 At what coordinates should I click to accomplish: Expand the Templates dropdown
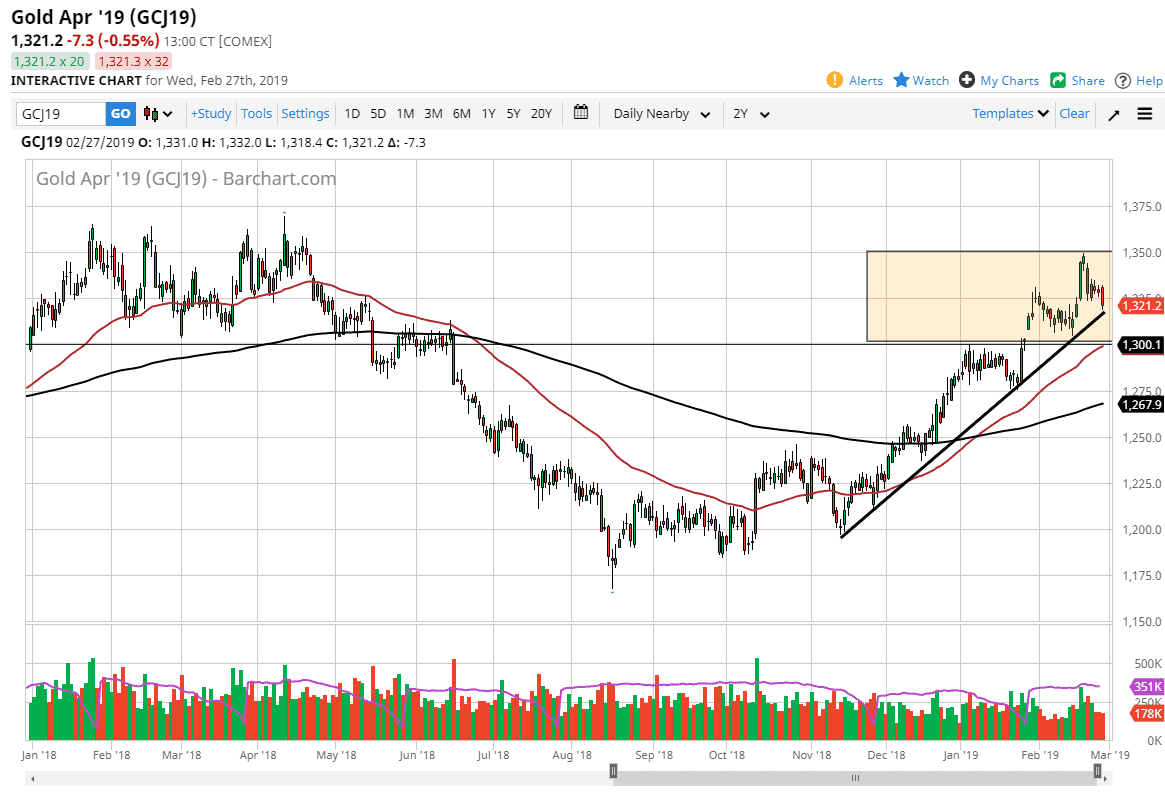coord(1010,114)
